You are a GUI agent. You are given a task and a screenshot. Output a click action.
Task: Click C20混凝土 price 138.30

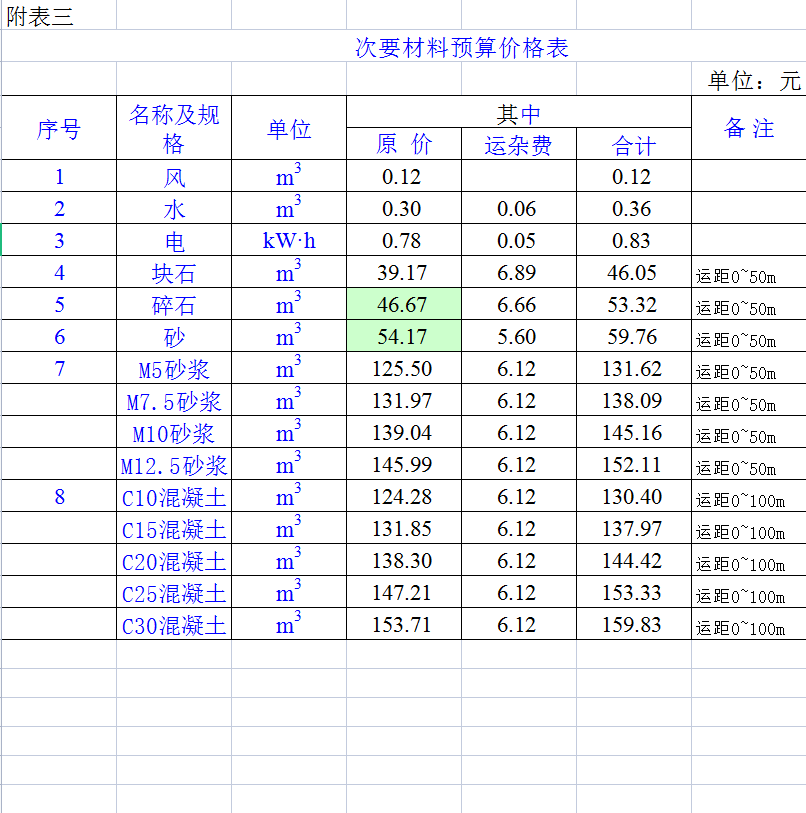point(404,560)
